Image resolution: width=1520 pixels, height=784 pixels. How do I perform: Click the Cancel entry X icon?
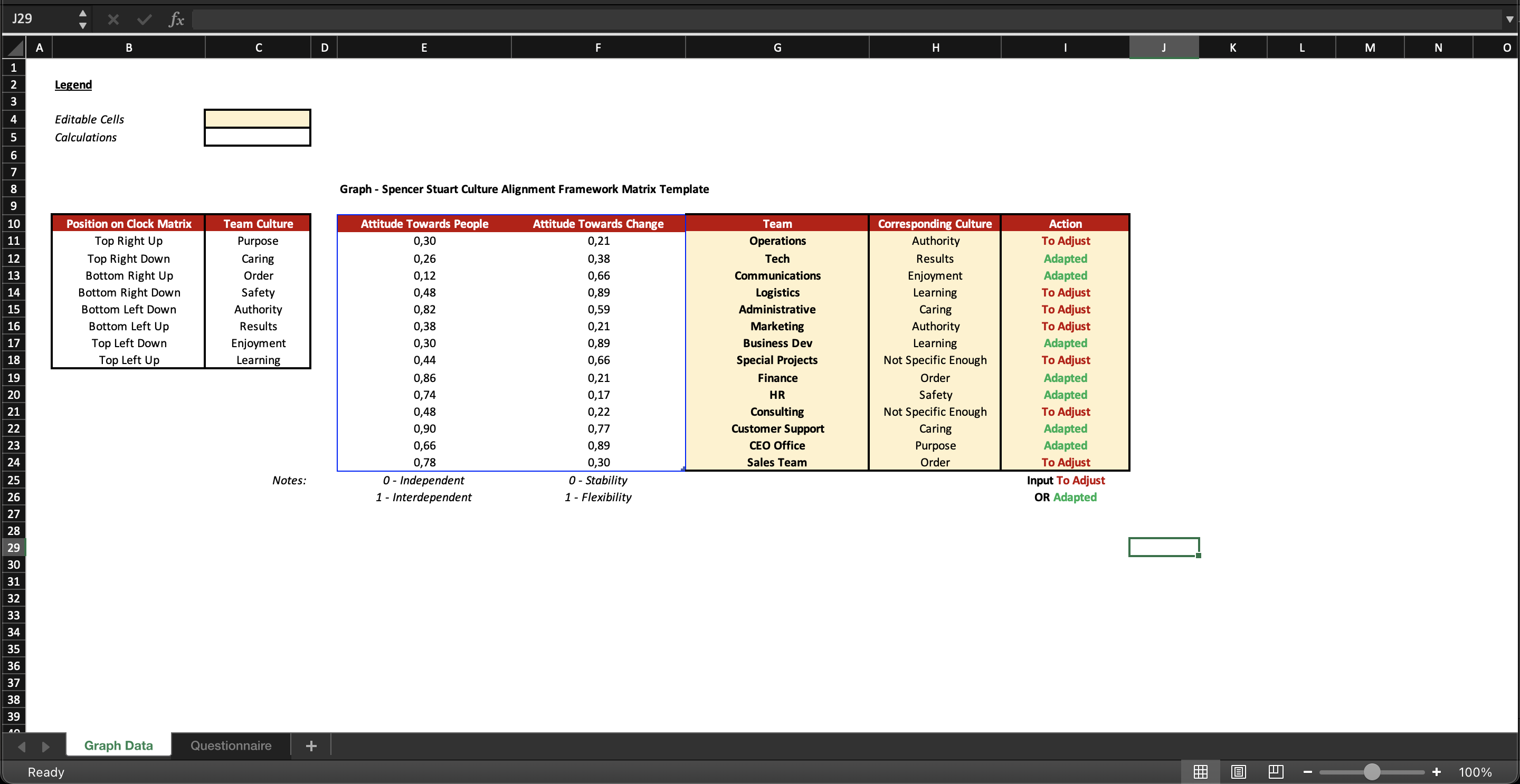[x=113, y=20]
